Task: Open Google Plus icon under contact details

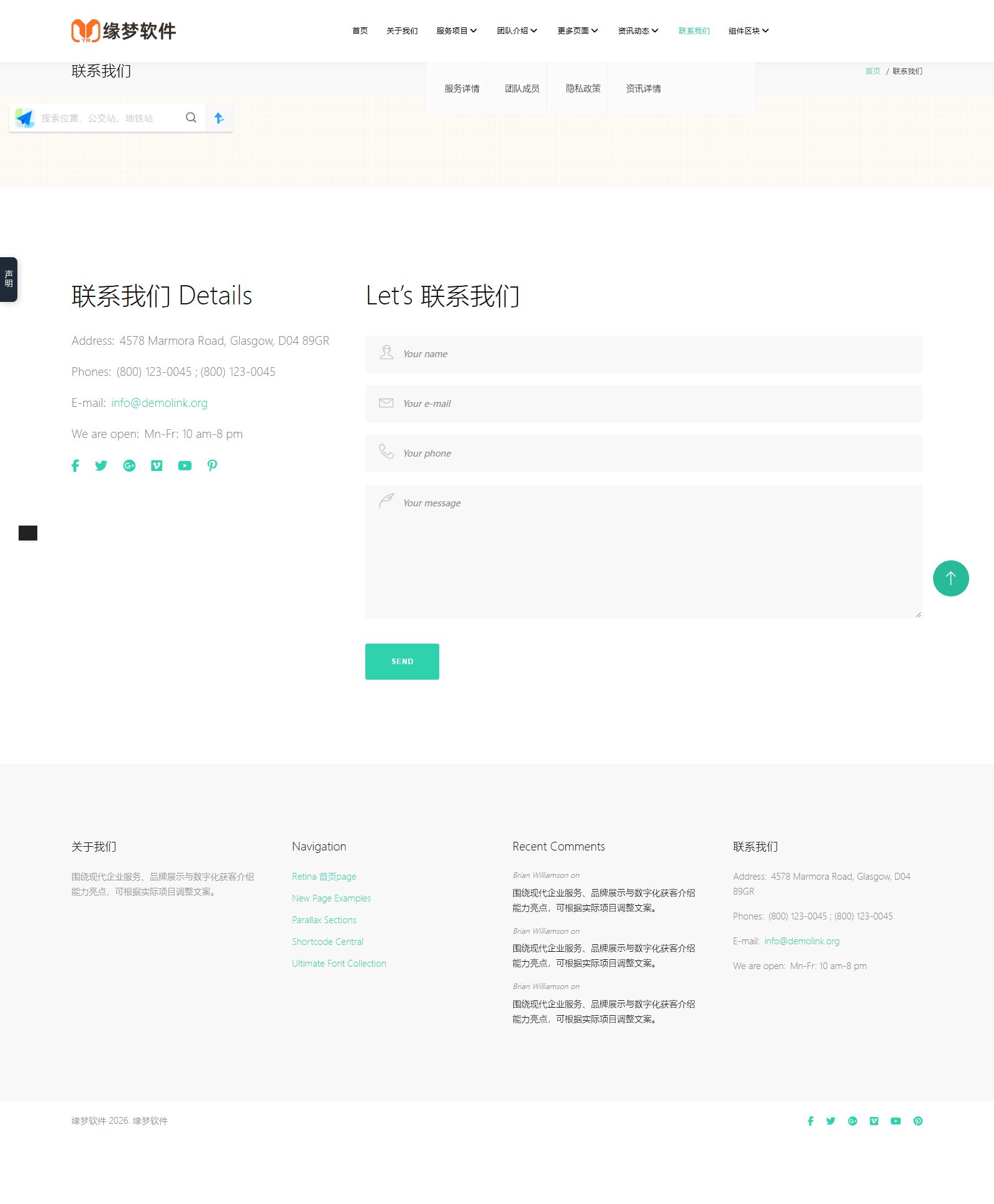Action: click(x=129, y=465)
